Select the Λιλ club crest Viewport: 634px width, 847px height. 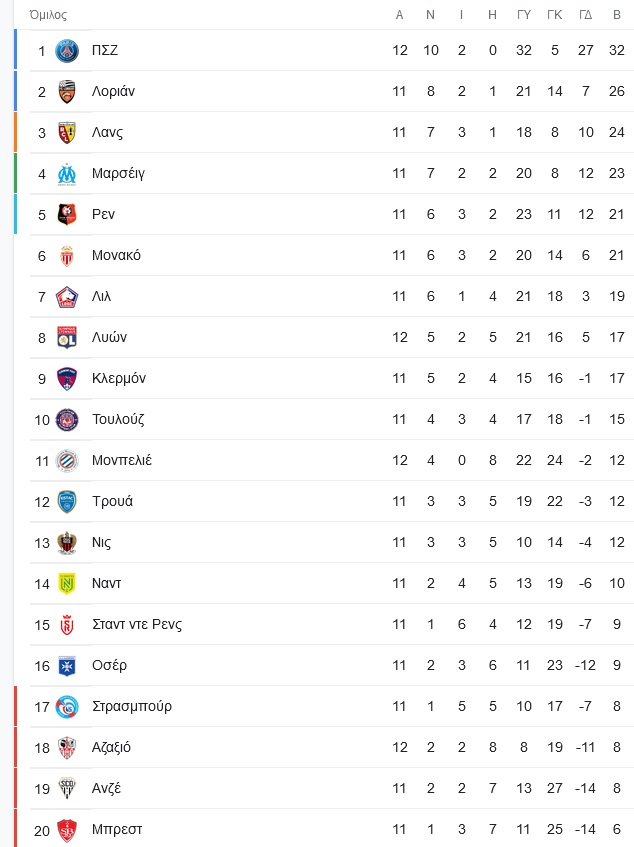click(x=66, y=297)
